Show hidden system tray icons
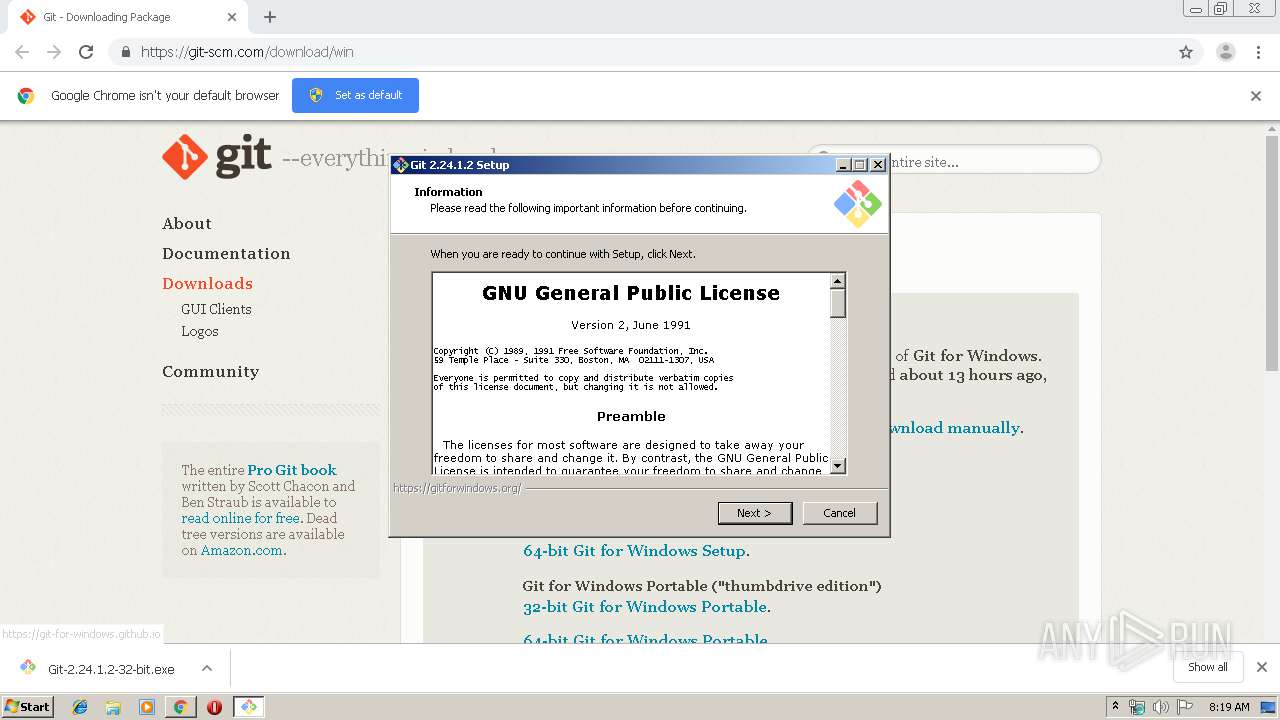This screenshot has width=1280, height=720. point(1115,706)
